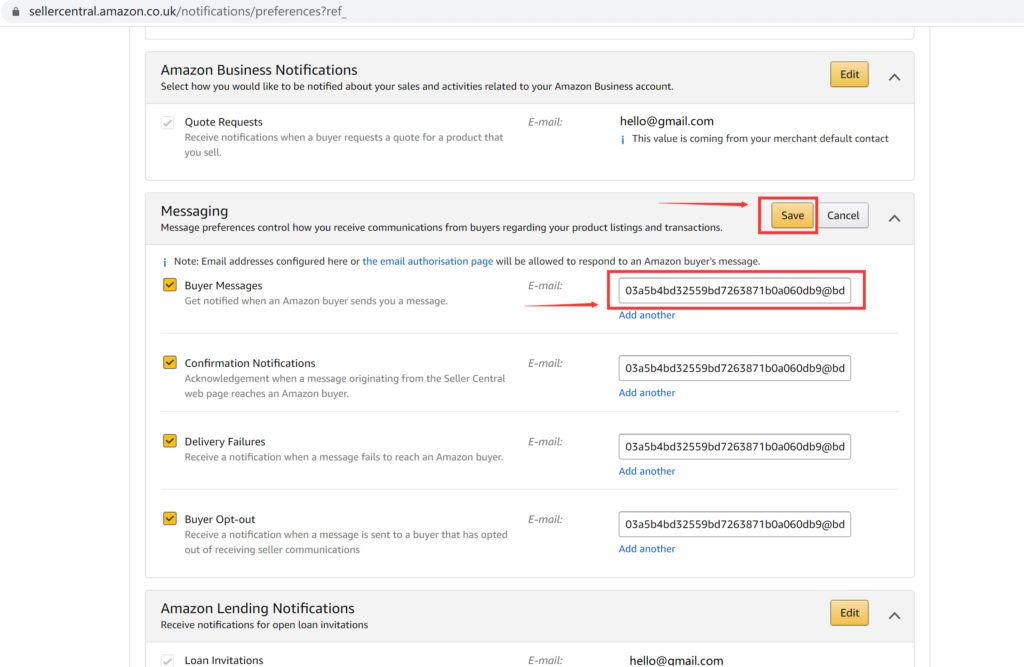This screenshot has height=667, width=1024.
Task: Click the Buyer Opt-out label
Action: pyautogui.click(x=220, y=519)
